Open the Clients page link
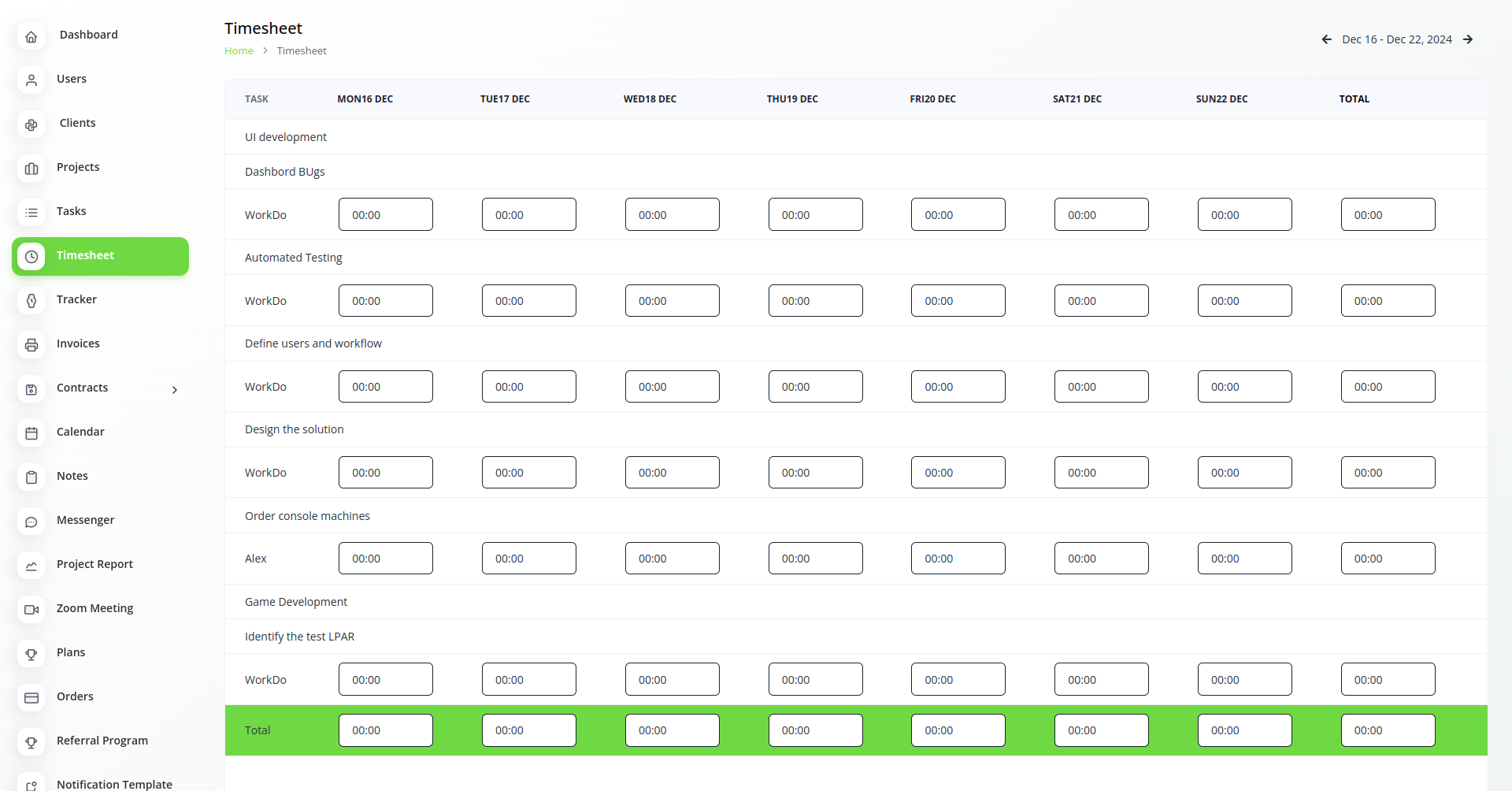The height and width of the screenshot is (791, 1512). pyautogui.click(x=77, y=123)
